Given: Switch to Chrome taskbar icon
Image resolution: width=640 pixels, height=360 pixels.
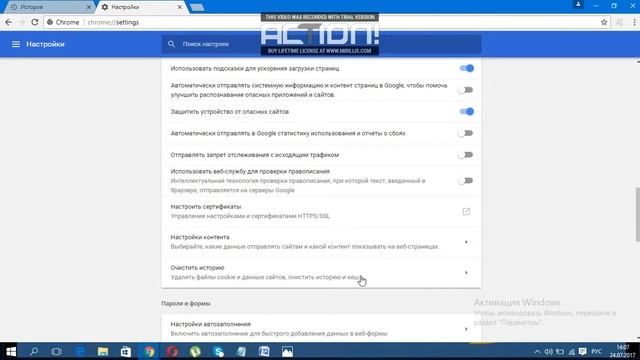Looking at the screenshot, I should pos(149,351).
